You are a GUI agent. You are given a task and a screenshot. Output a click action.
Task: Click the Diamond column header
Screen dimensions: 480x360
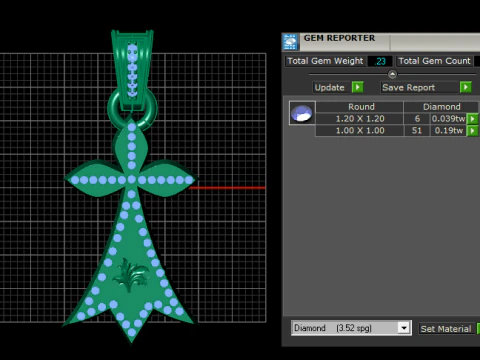441,107
